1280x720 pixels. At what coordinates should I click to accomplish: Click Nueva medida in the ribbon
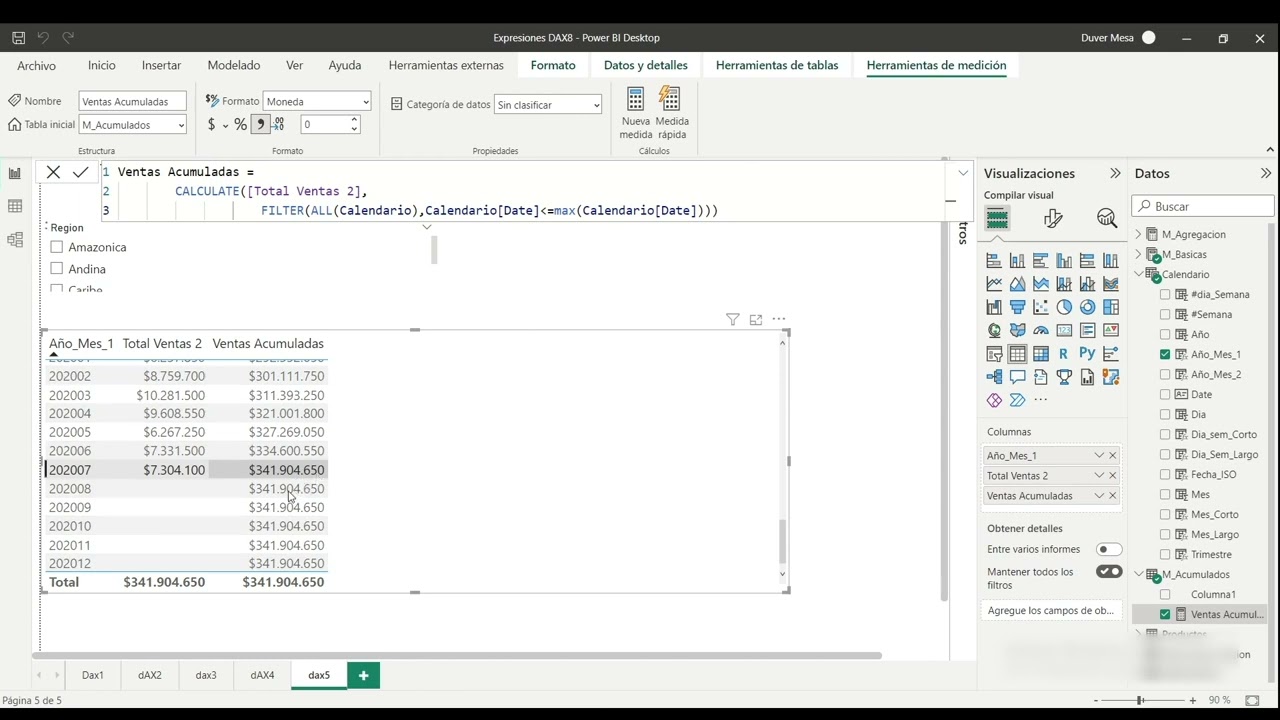click(635, 113)
